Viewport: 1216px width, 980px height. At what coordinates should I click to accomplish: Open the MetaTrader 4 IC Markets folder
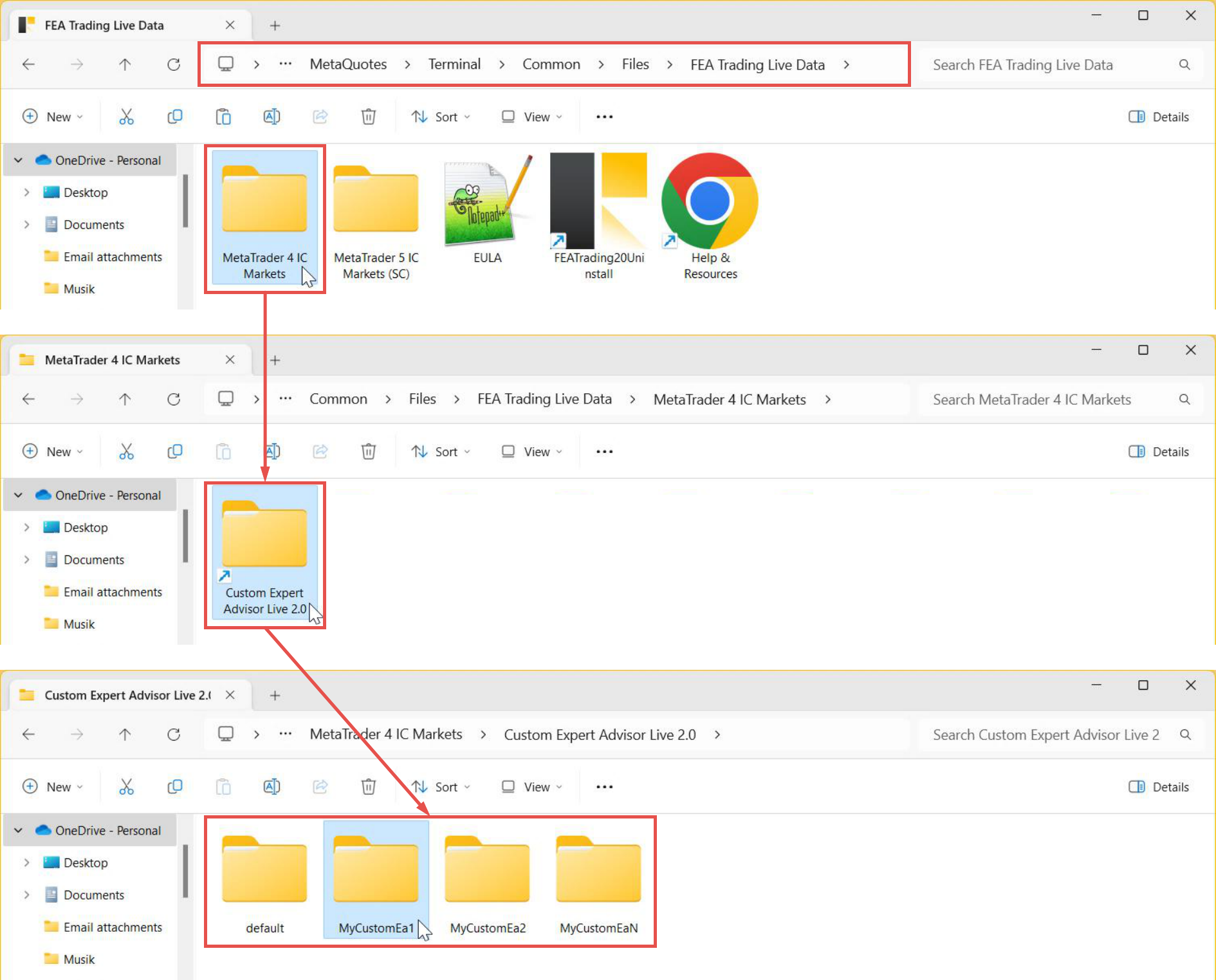pos(264,219)
